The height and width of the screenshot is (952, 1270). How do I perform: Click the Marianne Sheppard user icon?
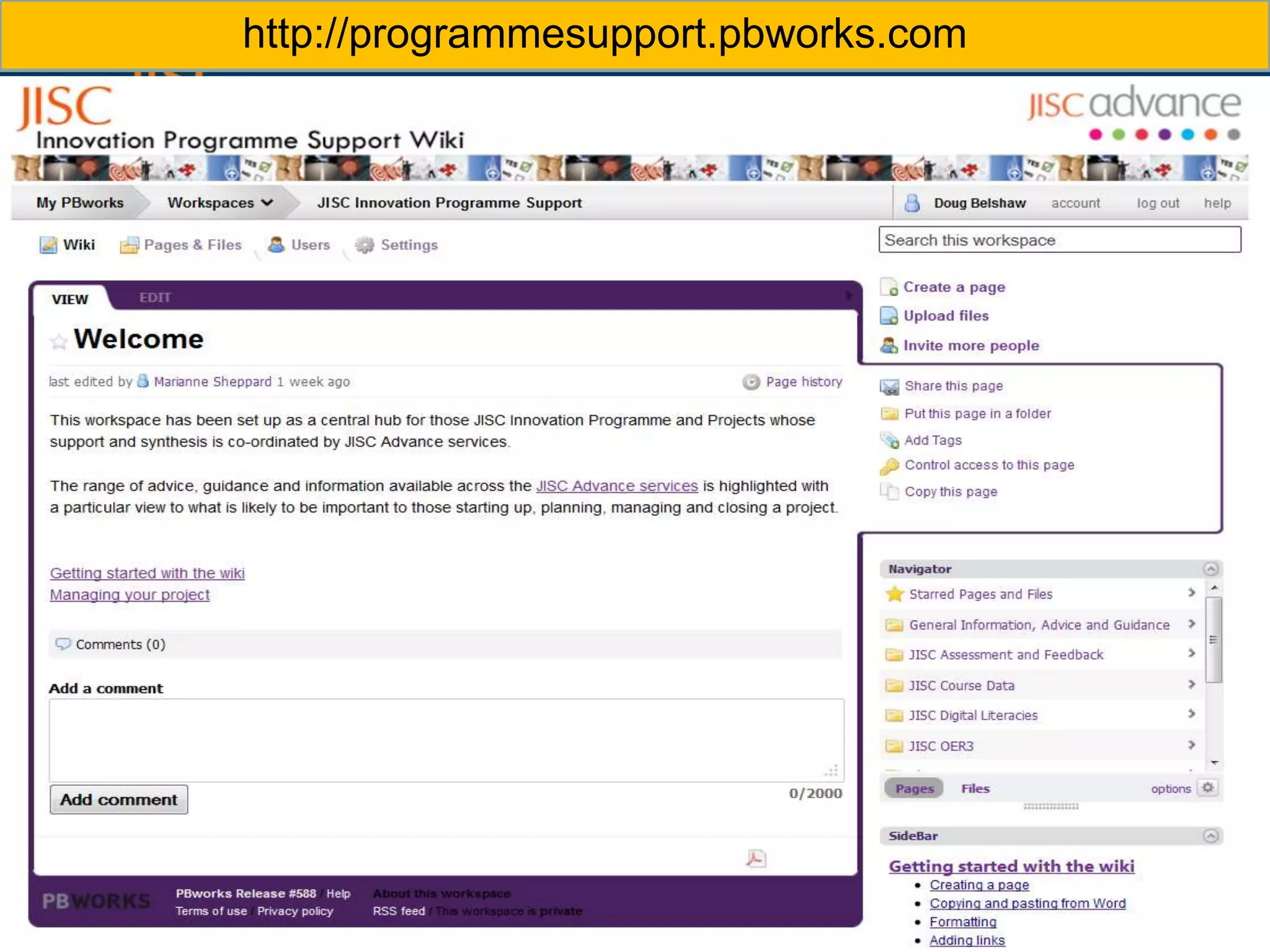click(x=143, y=381)
